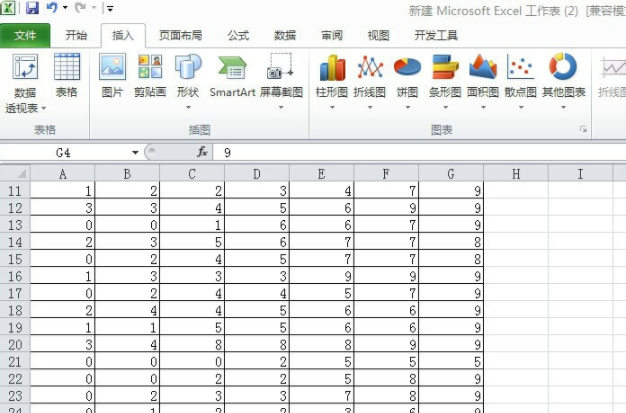This screenshot has width=626, height=413.
Task: Expand the Undo history dropdown arrow
Action: (65, 8)
